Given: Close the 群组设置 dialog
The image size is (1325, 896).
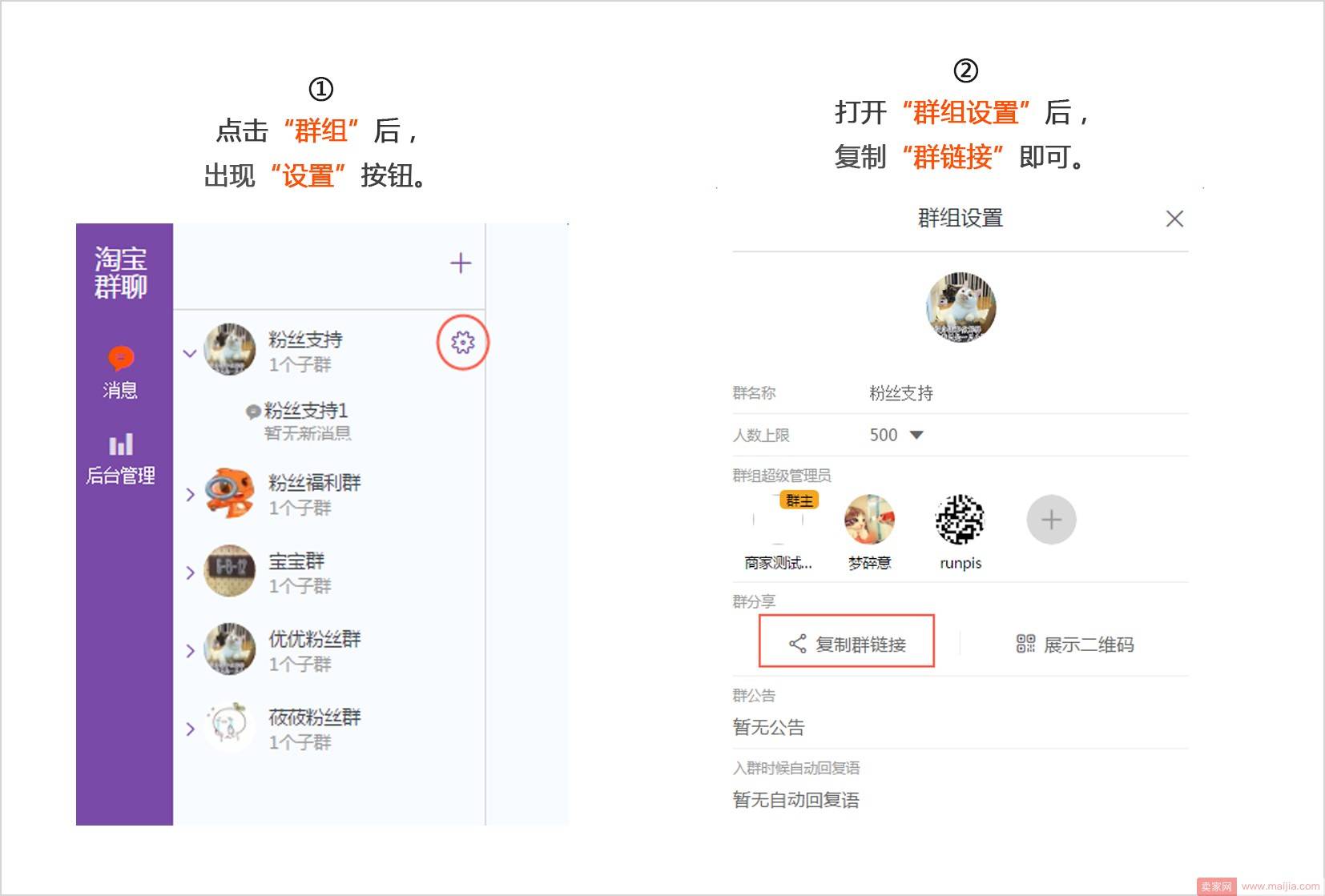Looking at the screenshot, I should tap(1174, 219).
